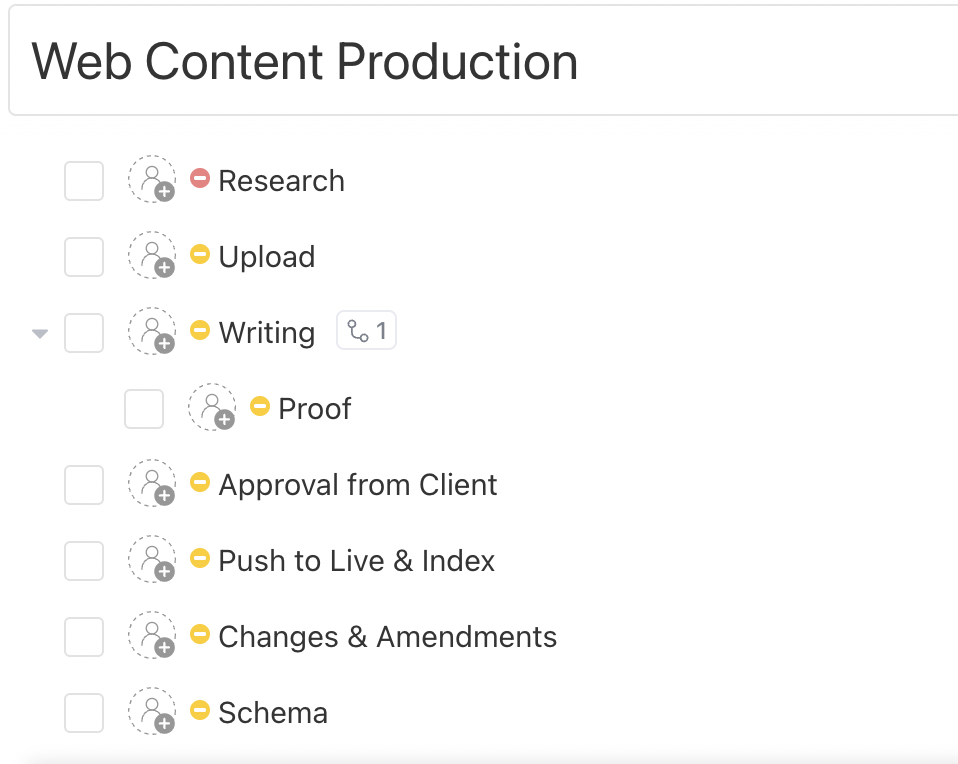Open the subtask count badge on Writing
Screen dimensions: 958x764
point(366,330)
